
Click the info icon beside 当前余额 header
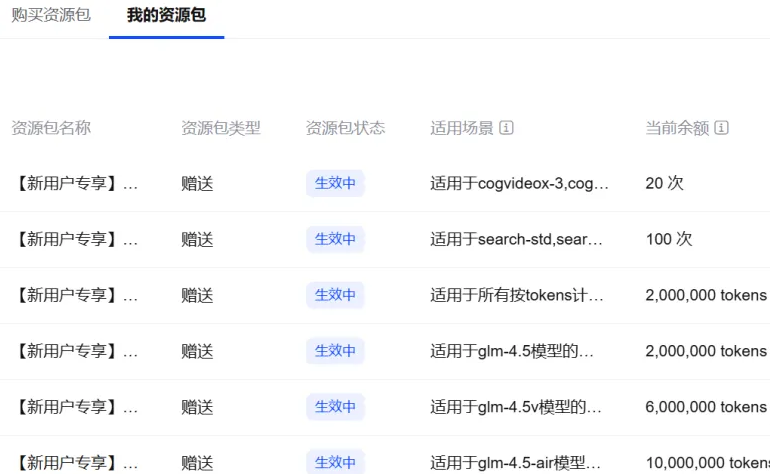coord(721,128)
